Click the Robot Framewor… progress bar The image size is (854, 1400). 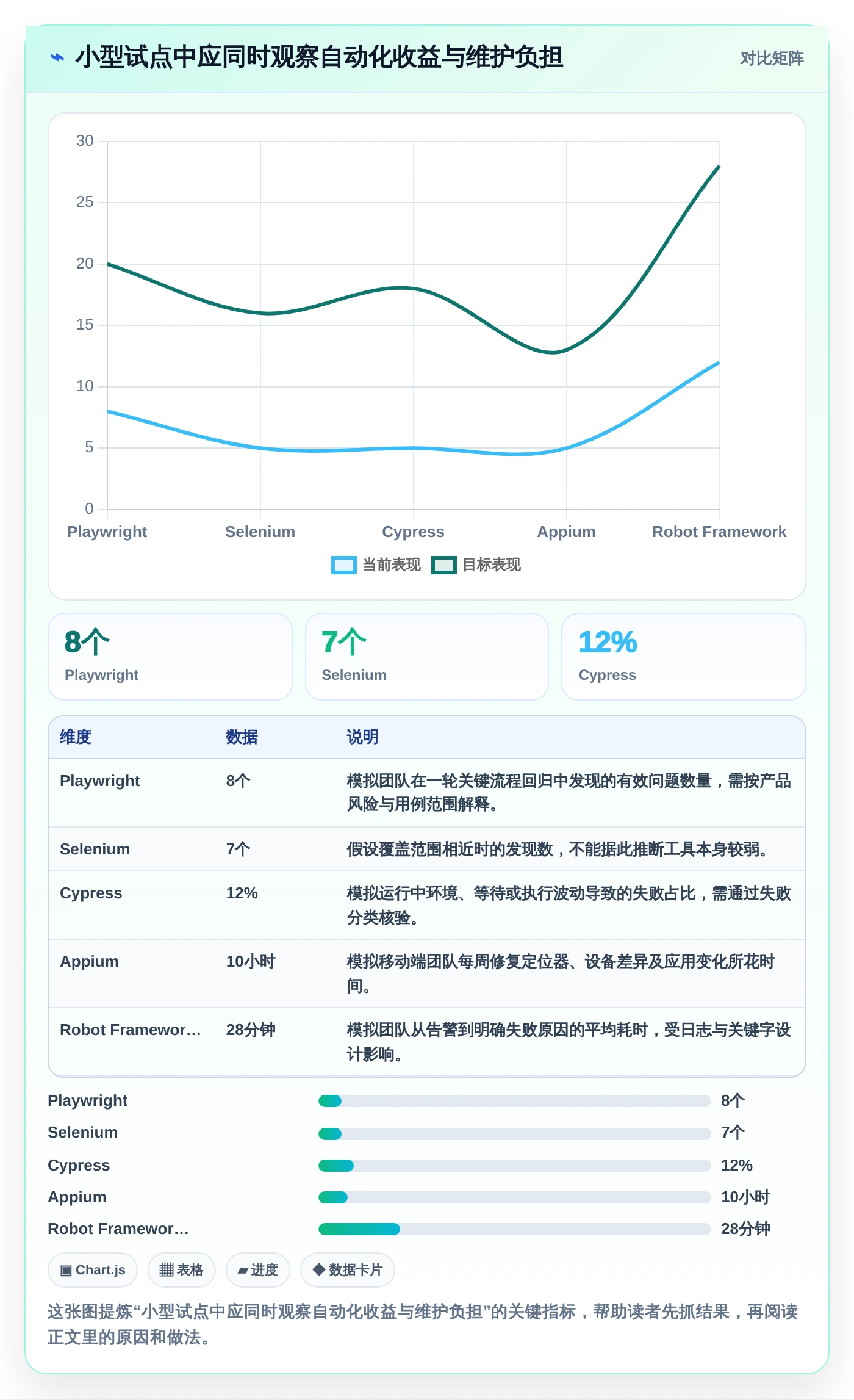(x=514, y=1229)
